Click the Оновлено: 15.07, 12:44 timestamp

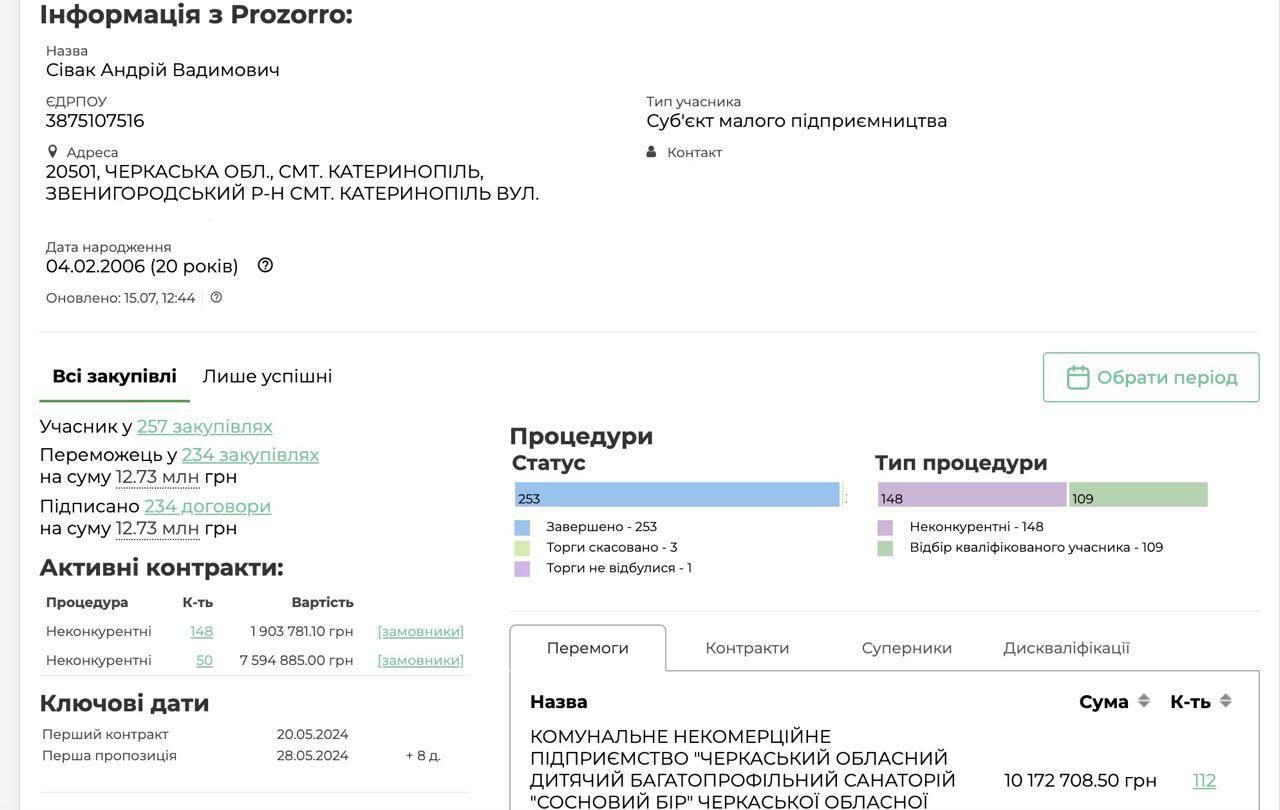pyautogui.click(x=121, y=298)
